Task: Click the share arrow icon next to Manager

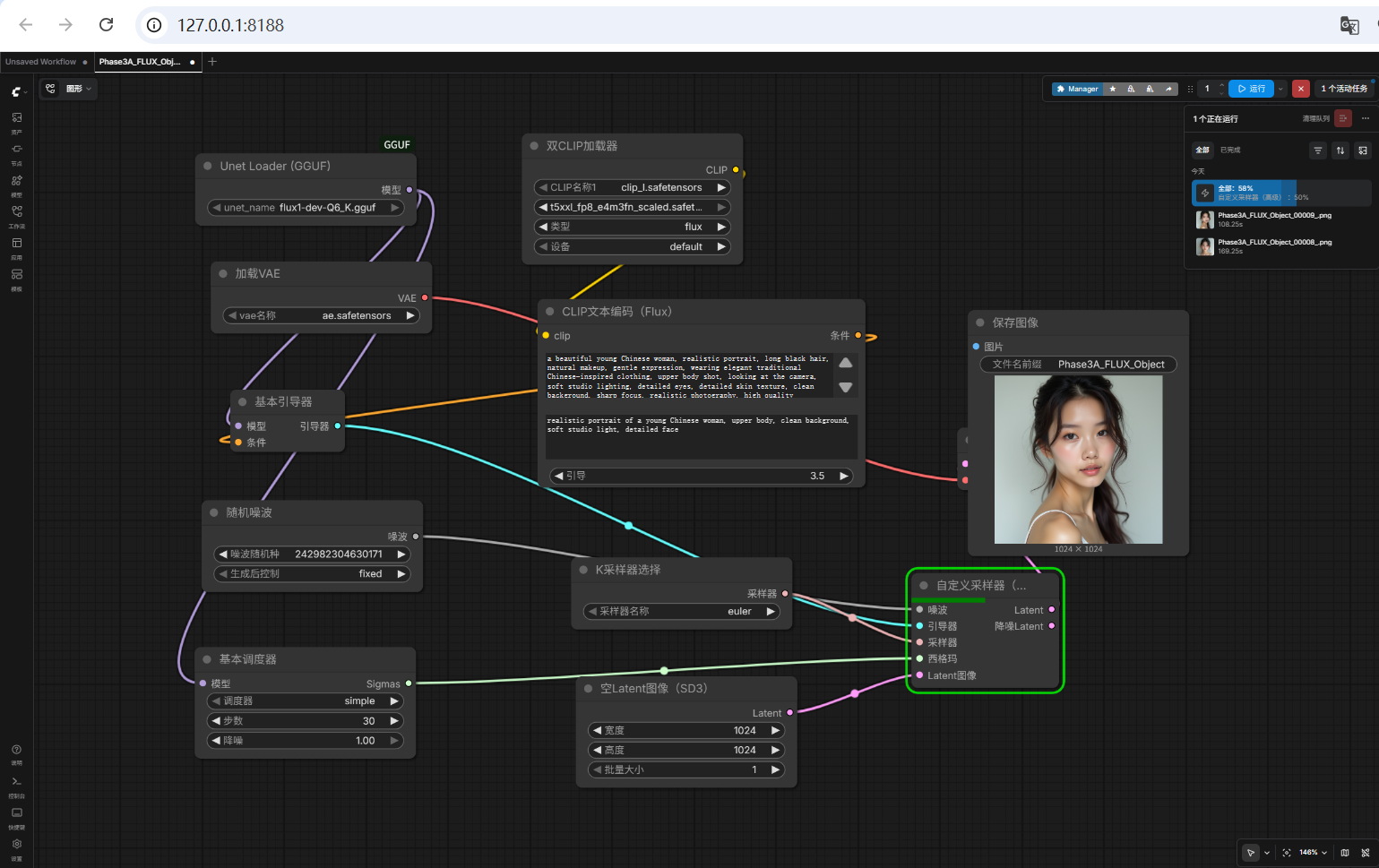Action: 1168,89
